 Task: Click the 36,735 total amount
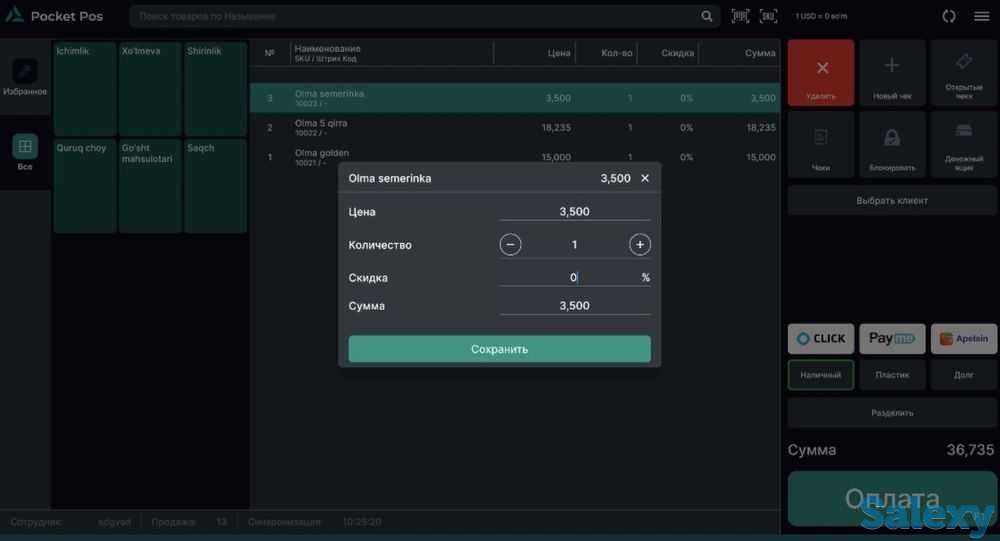pos(970,450)
